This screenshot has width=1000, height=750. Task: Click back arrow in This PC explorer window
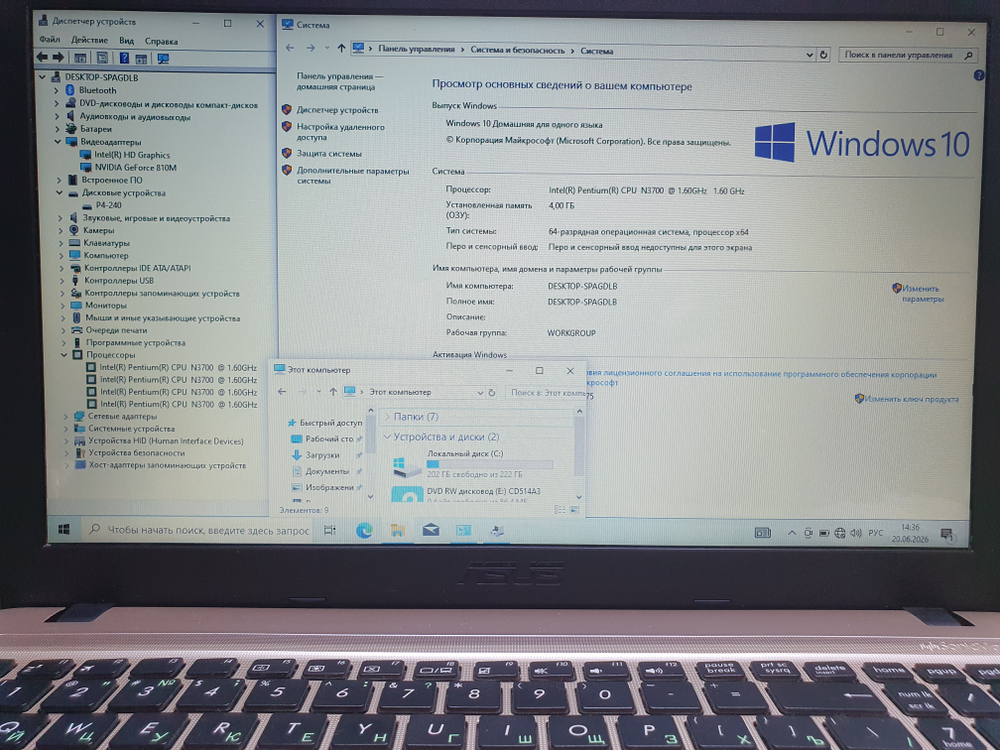[282, 392]
